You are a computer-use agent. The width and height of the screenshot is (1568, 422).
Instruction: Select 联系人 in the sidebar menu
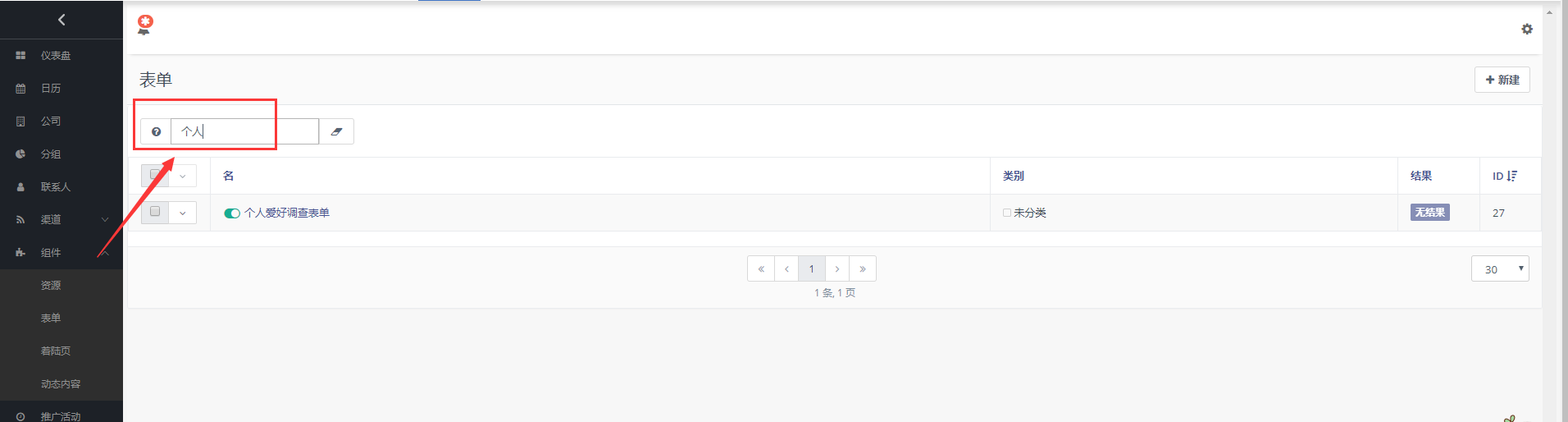click(x=56, y=187)
